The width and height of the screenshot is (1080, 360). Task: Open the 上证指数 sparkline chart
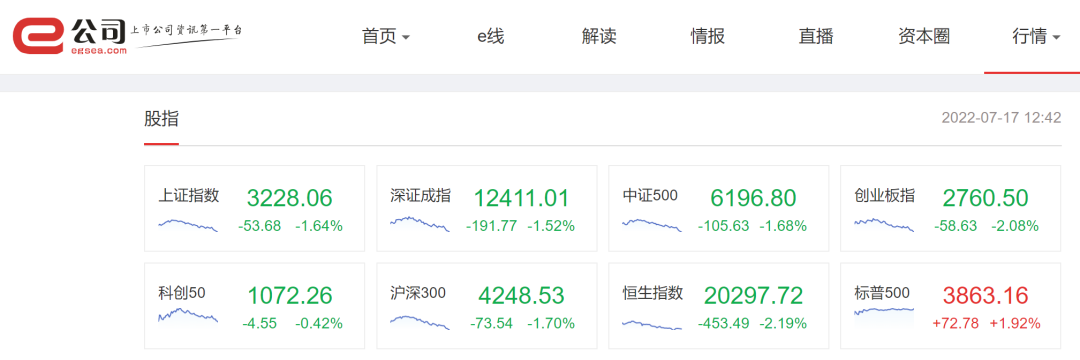188,224
